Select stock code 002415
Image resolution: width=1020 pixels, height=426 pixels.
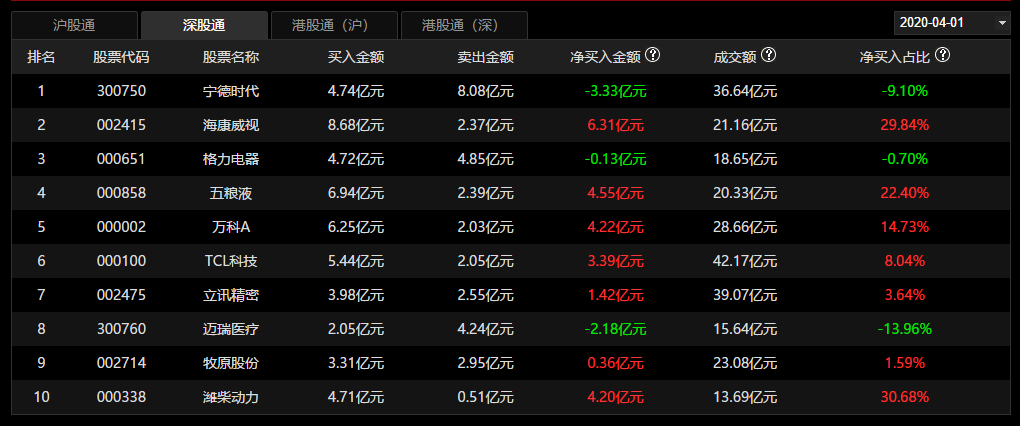(x=121, y=125)
